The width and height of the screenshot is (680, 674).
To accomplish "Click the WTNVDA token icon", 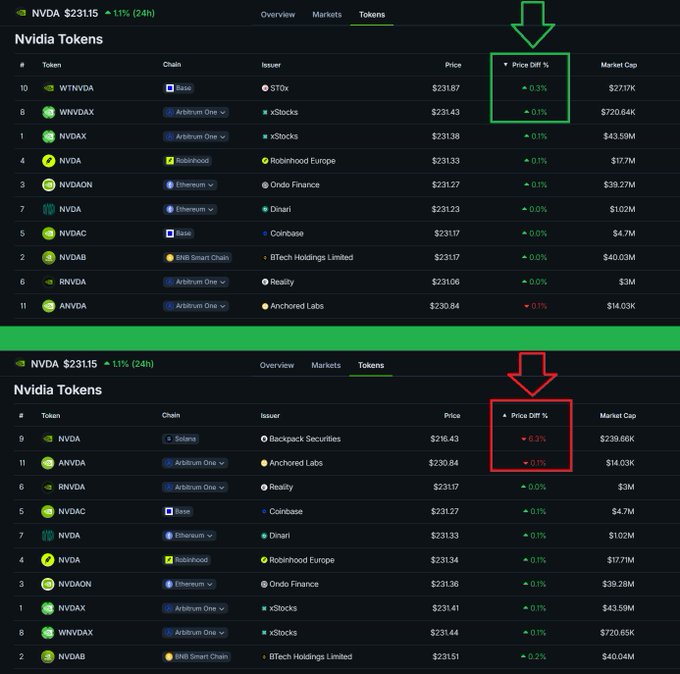I will (x=49, y=88).
